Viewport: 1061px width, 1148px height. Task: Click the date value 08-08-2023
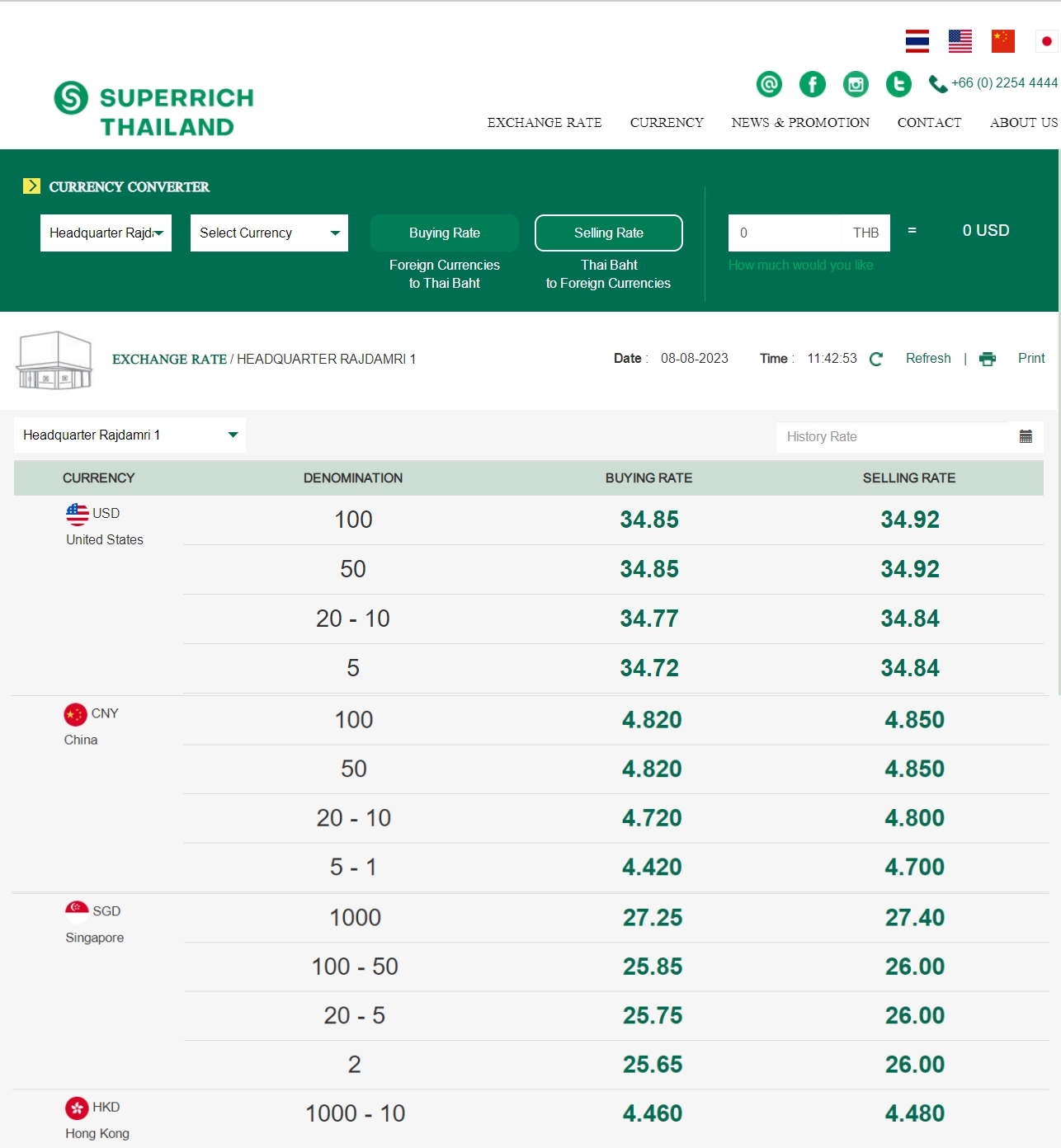[x=695, y=359]
